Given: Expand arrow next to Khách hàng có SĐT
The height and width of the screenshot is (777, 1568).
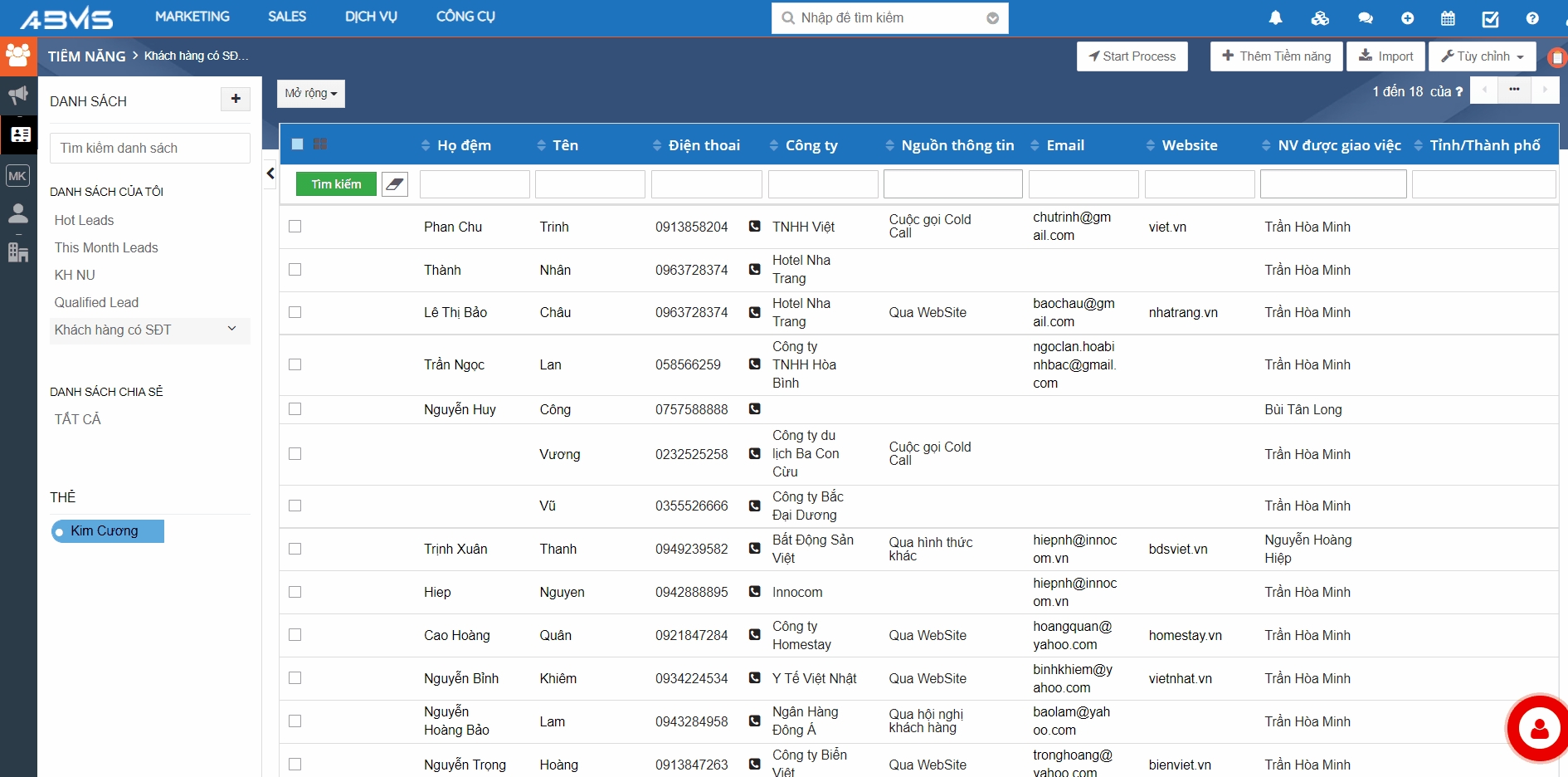Looking at the screenshot, I should (x=232, y=330).
